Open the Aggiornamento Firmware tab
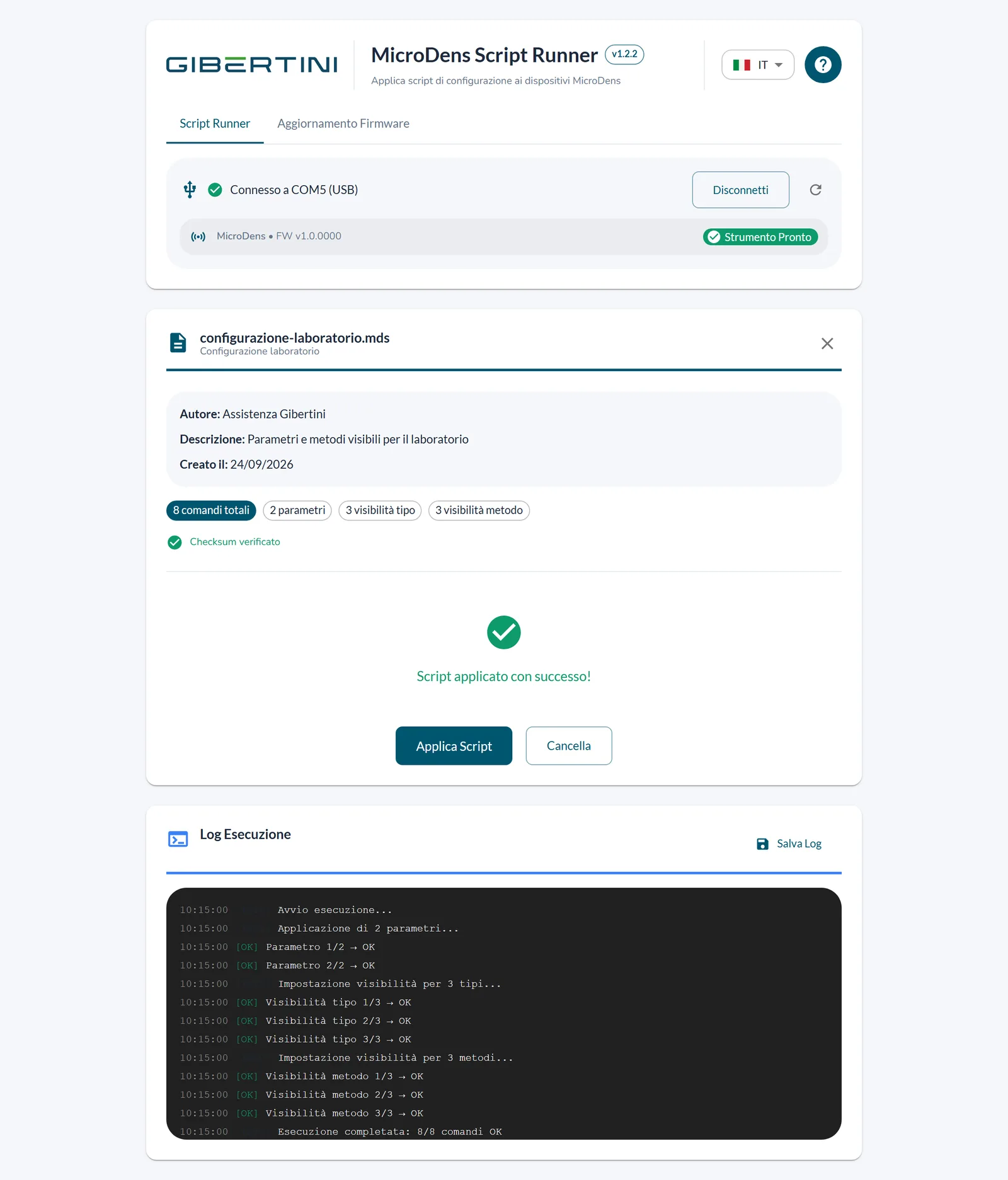 343,123
